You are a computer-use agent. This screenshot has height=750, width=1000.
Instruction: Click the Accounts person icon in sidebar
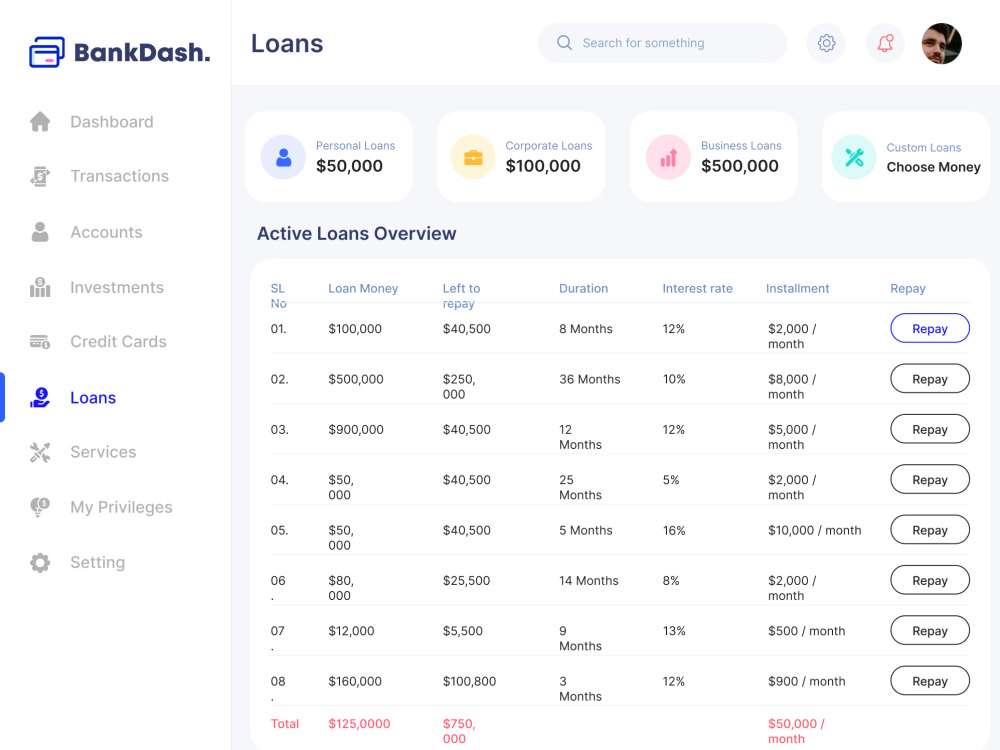(x=40, y=232)
